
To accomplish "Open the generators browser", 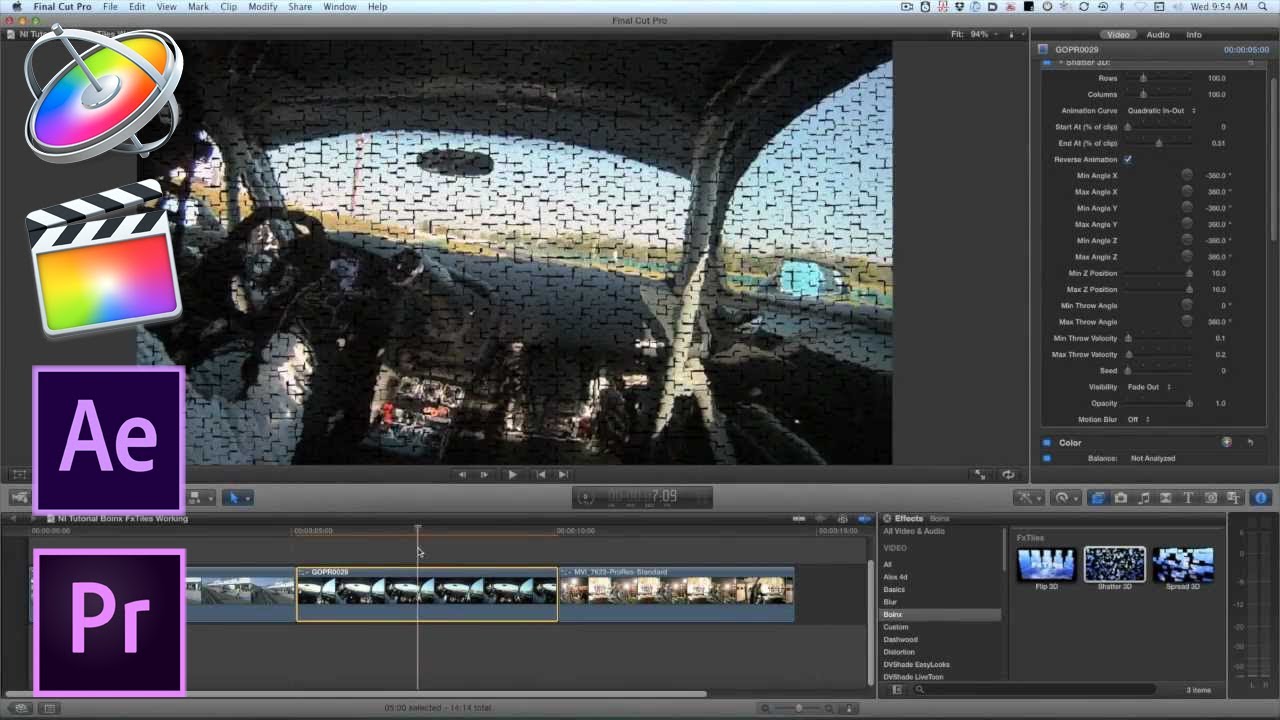I will pyautogui.click(x=1211, y=497).
